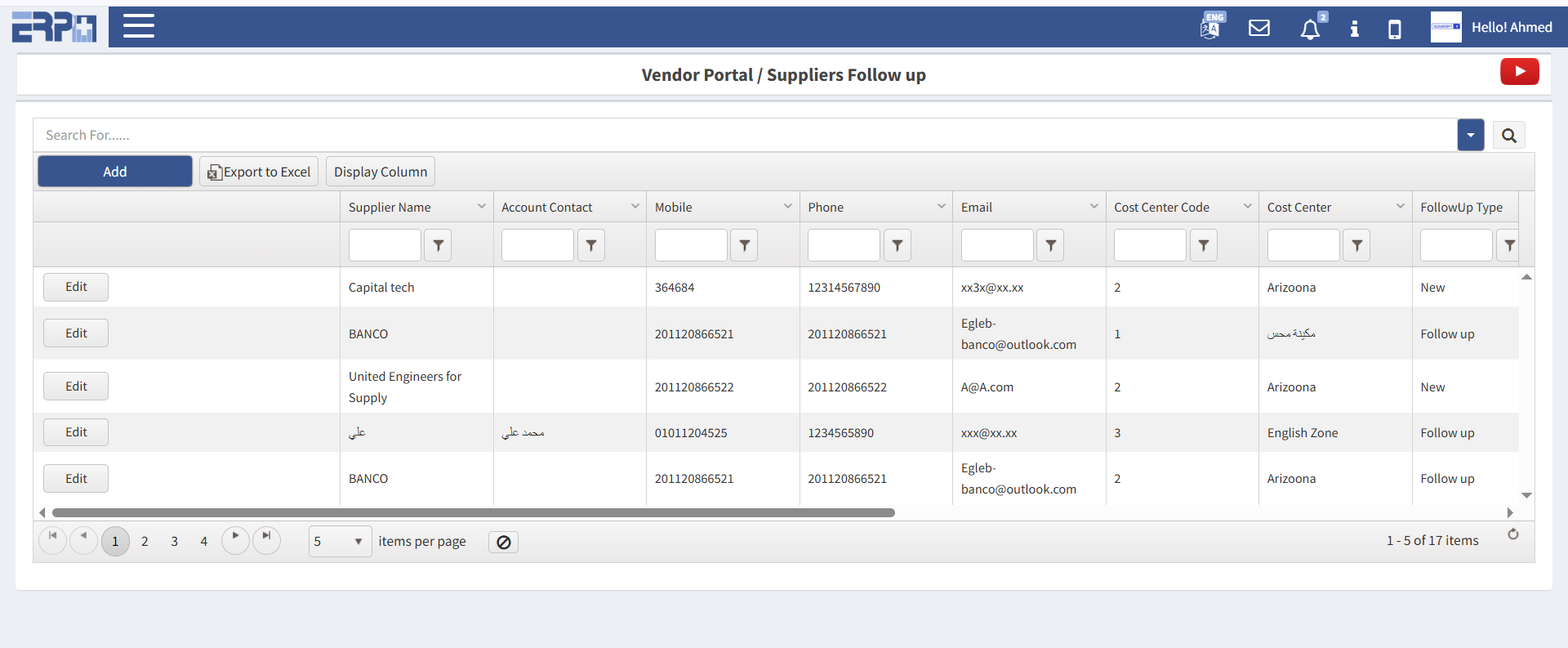Go to page 4 of results
This screenshot has height=648, width=1568.
pos(203,542)
